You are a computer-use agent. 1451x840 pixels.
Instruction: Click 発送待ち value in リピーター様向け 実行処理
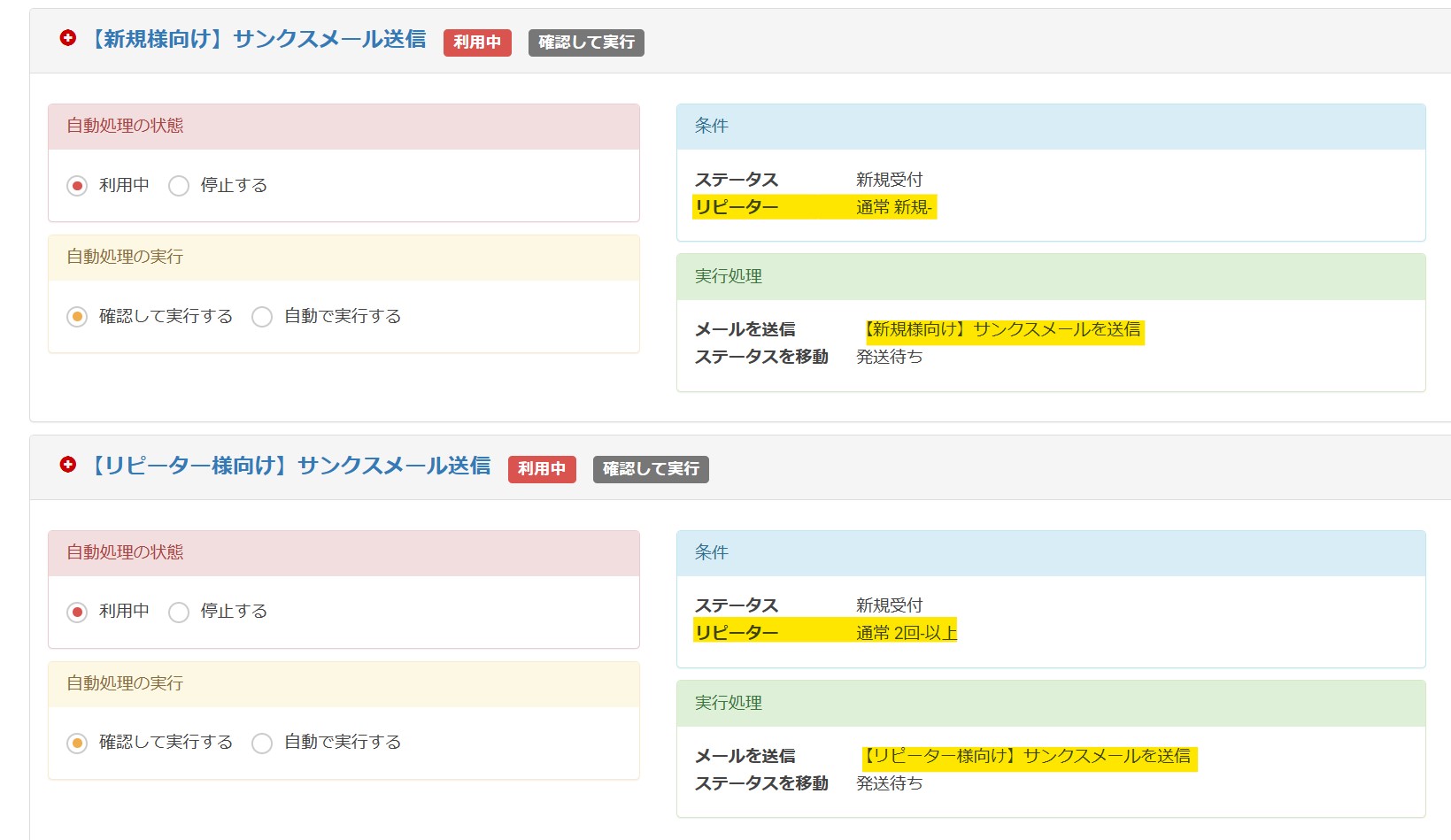(x=889, y=783)
